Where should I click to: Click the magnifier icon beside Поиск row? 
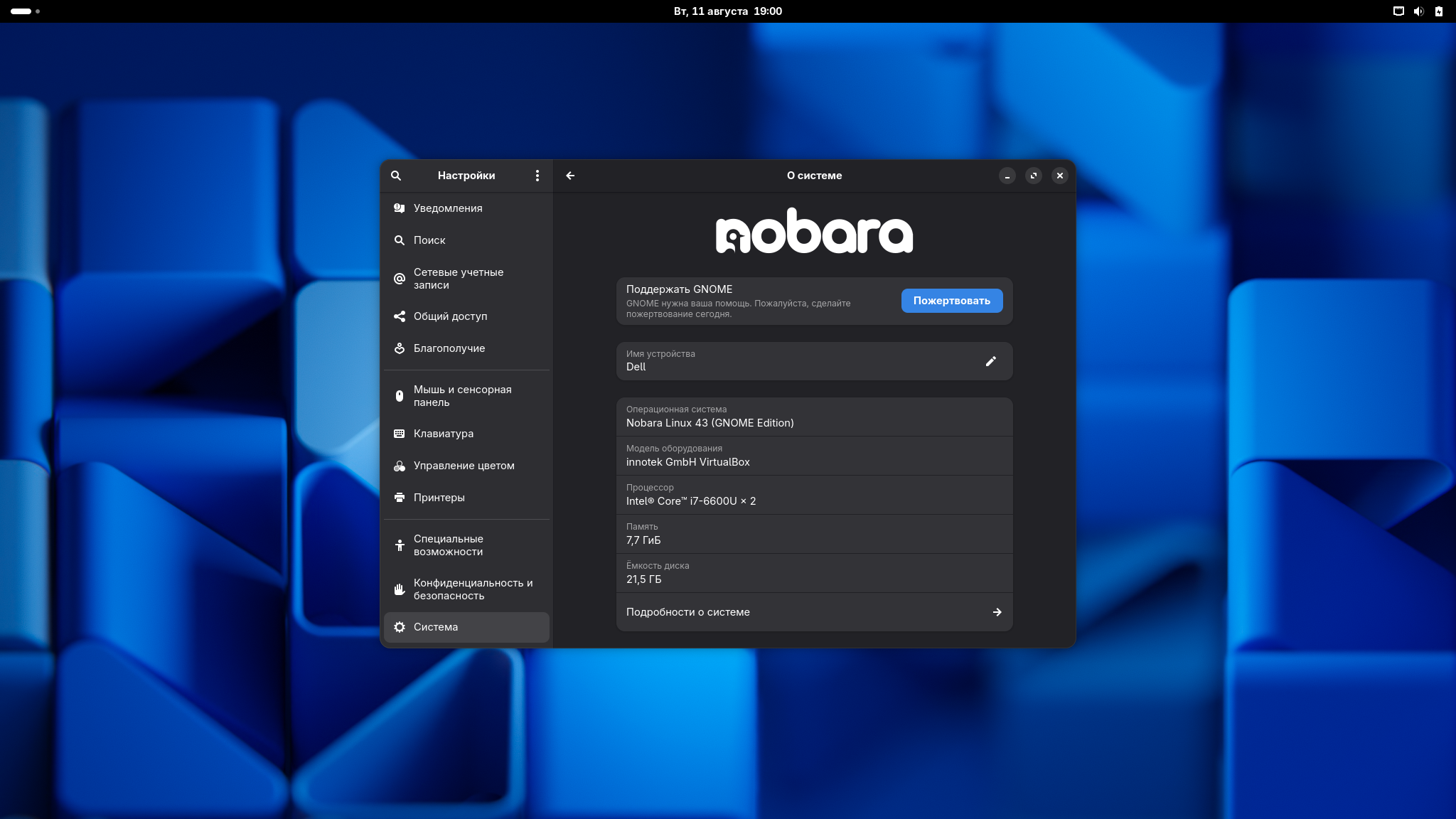click(x=400, y=240)
